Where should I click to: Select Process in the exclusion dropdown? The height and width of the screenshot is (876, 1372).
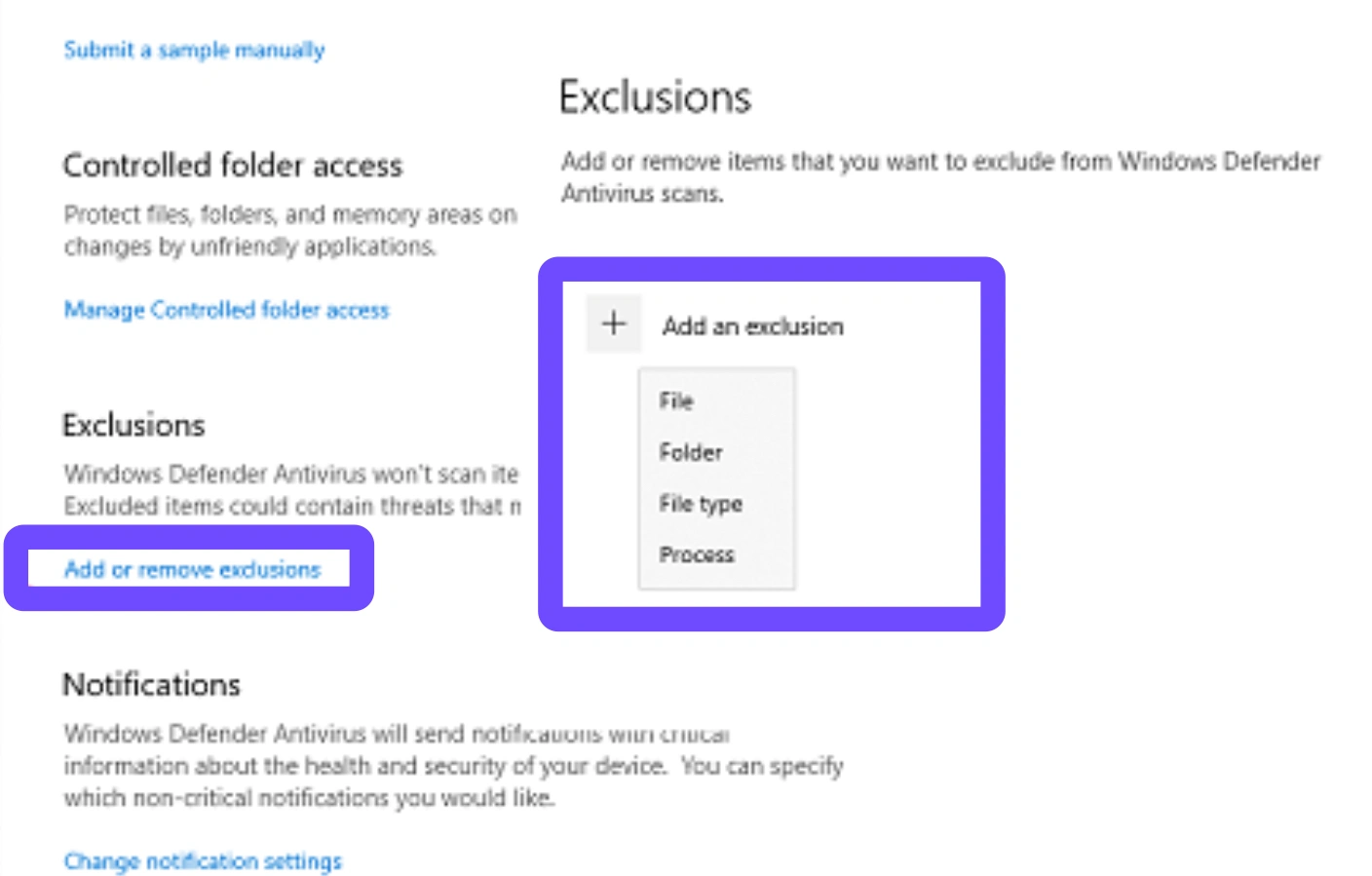coord(697,554)
